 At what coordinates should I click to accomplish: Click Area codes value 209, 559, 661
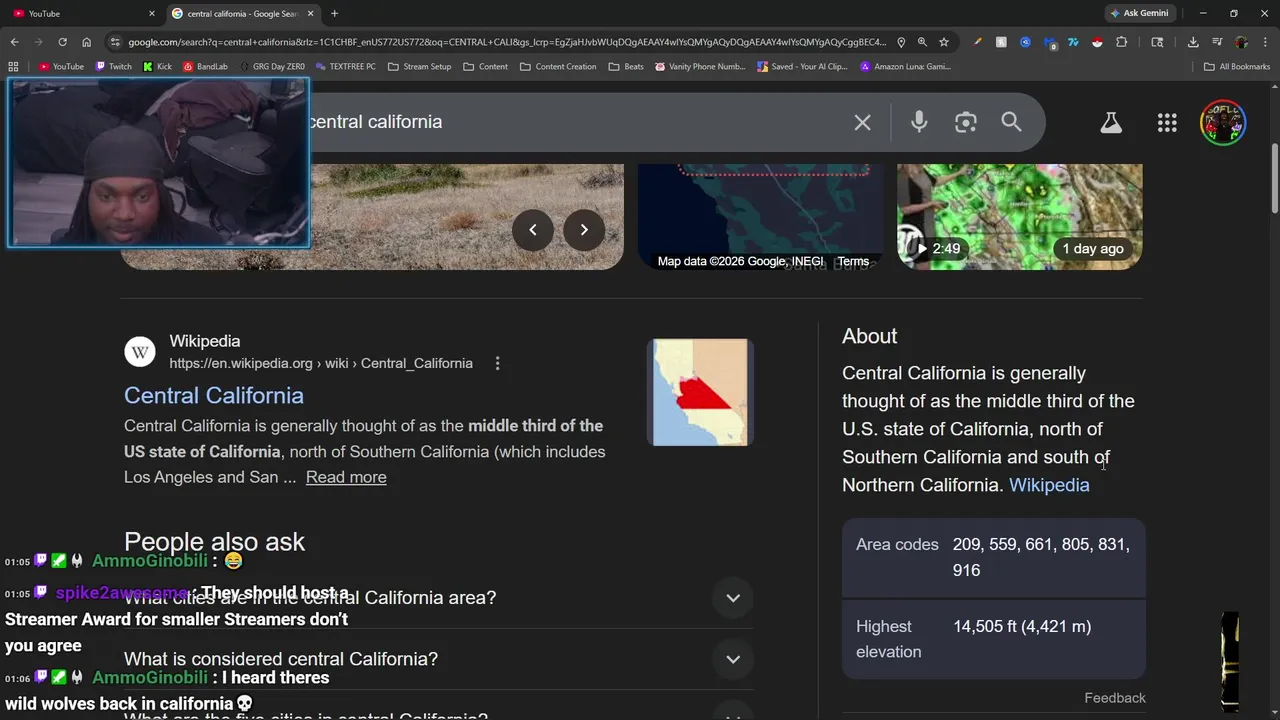click(1041, 557)
